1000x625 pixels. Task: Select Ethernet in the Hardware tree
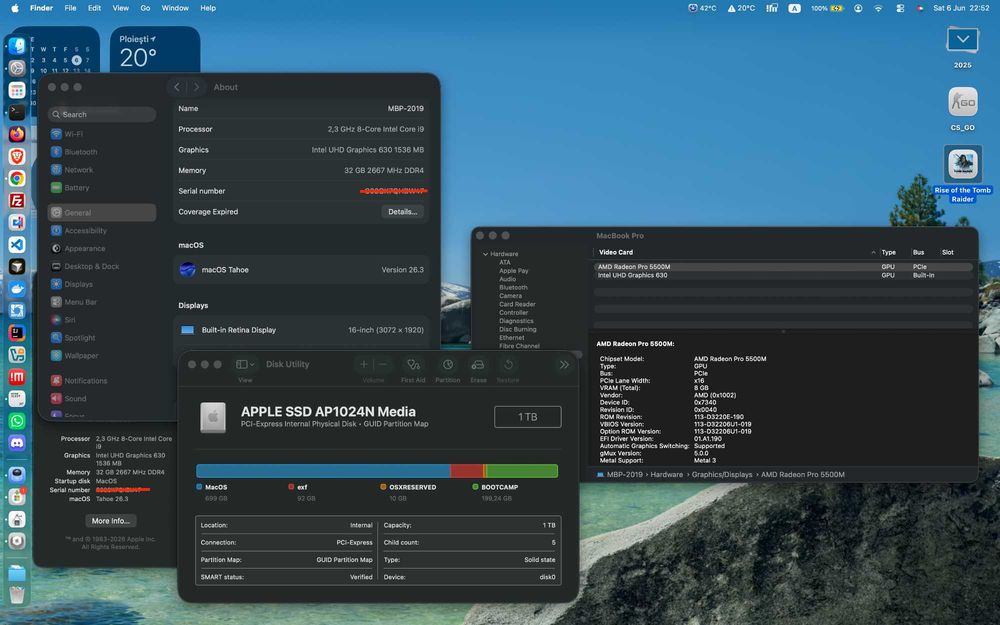(511, 338)
